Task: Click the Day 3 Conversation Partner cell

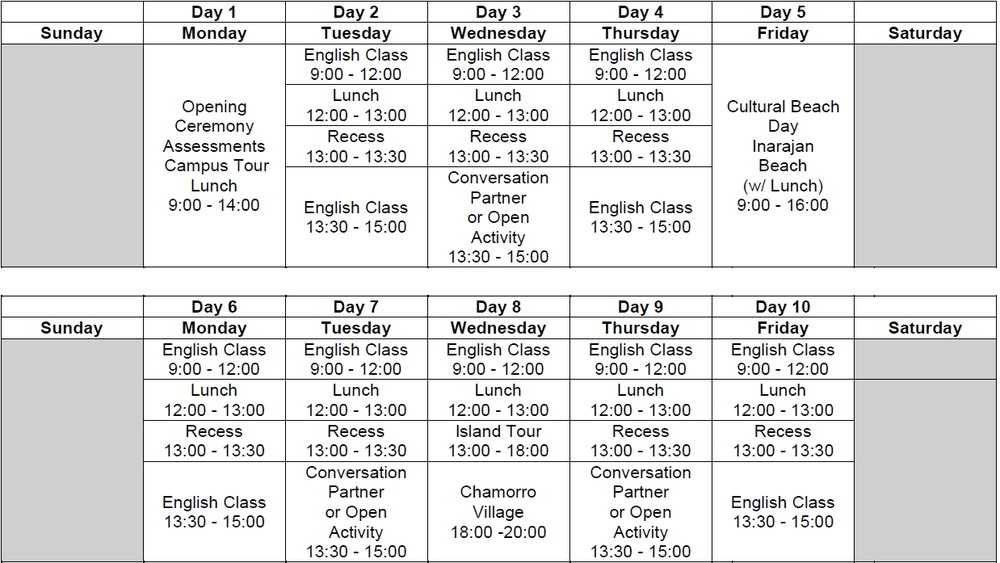Action: pos(498,217)
